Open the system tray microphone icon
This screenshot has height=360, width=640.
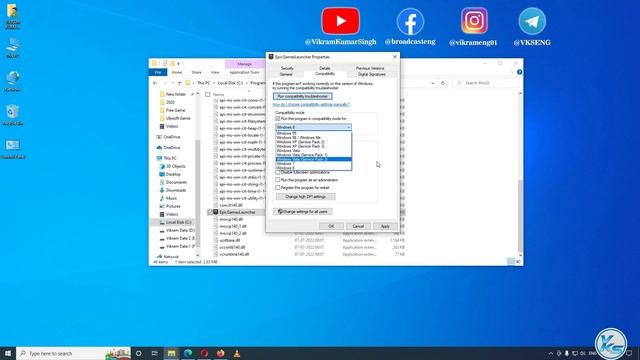pyautogui.click(x=567, y=353)
